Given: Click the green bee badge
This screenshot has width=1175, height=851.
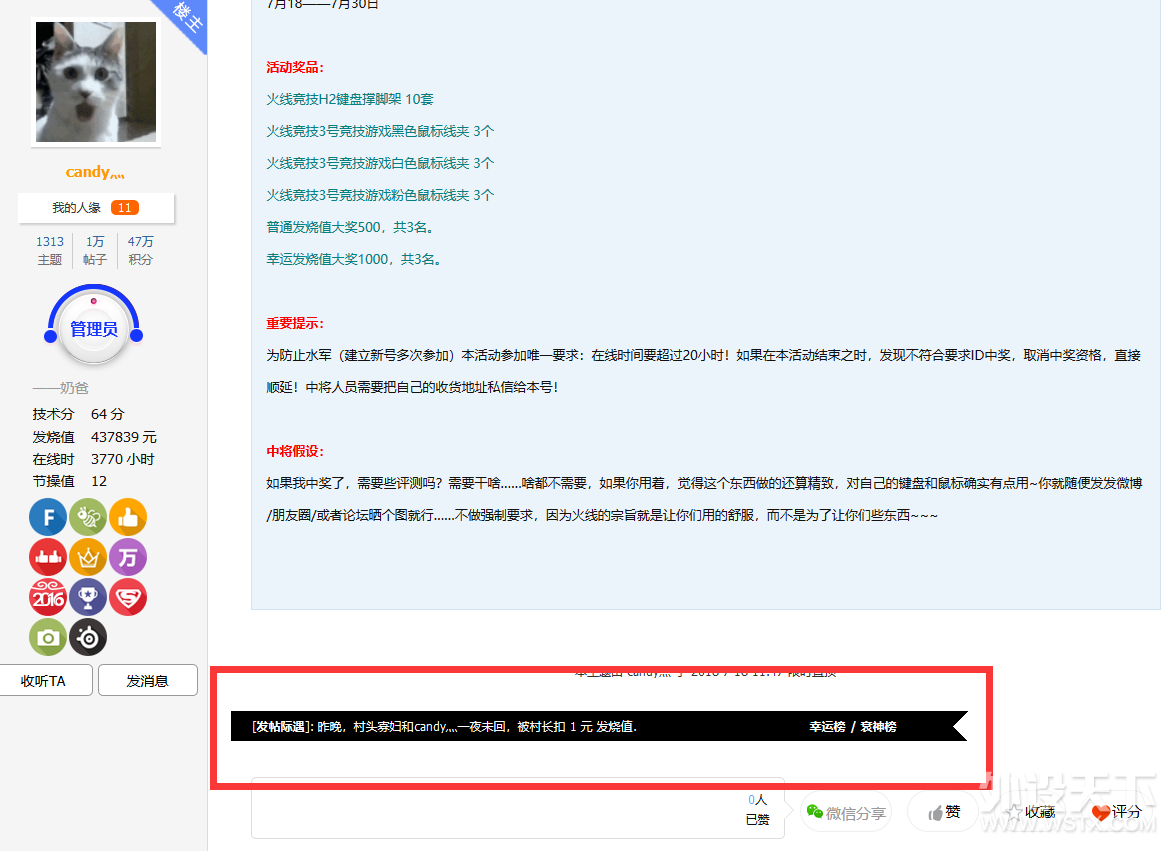Looking at the screenshot, I should (88, 517).
